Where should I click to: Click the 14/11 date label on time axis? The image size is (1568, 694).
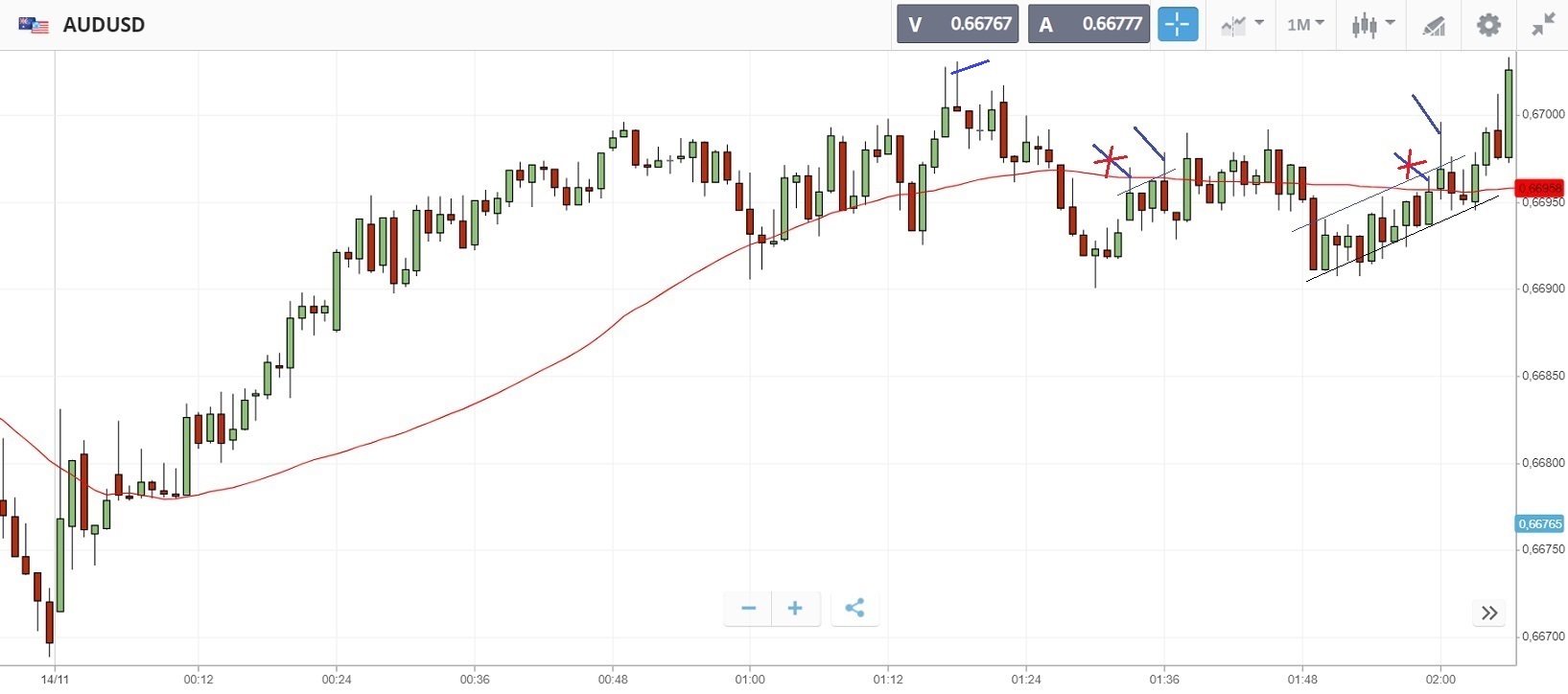point(56,680)
